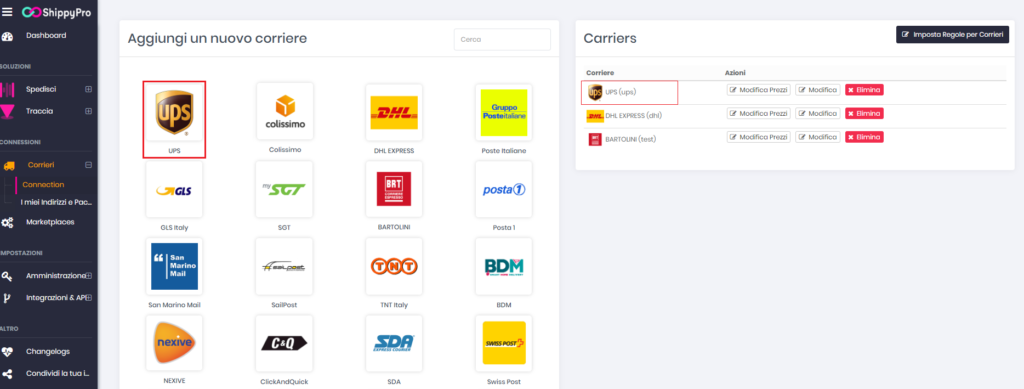Click the Cerca carrier search field
The width and height of the screenshot is (1024, 389).
[502, 39]
